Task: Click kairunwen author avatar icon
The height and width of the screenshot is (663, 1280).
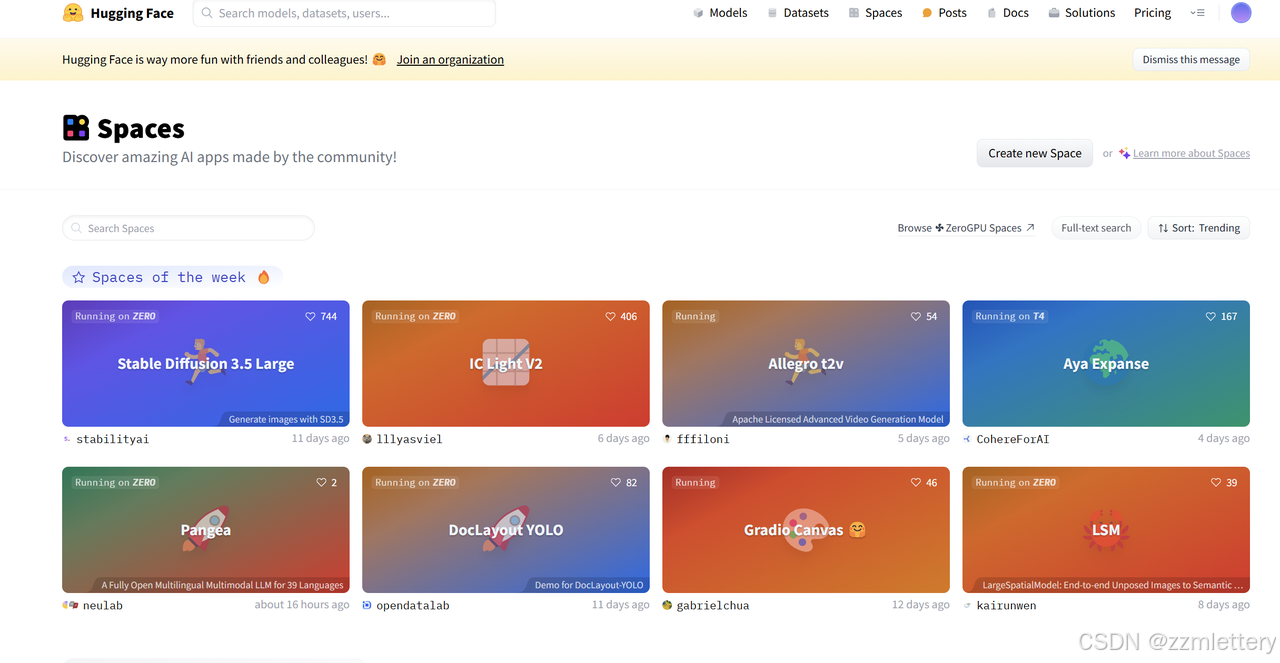Action: 967,605
